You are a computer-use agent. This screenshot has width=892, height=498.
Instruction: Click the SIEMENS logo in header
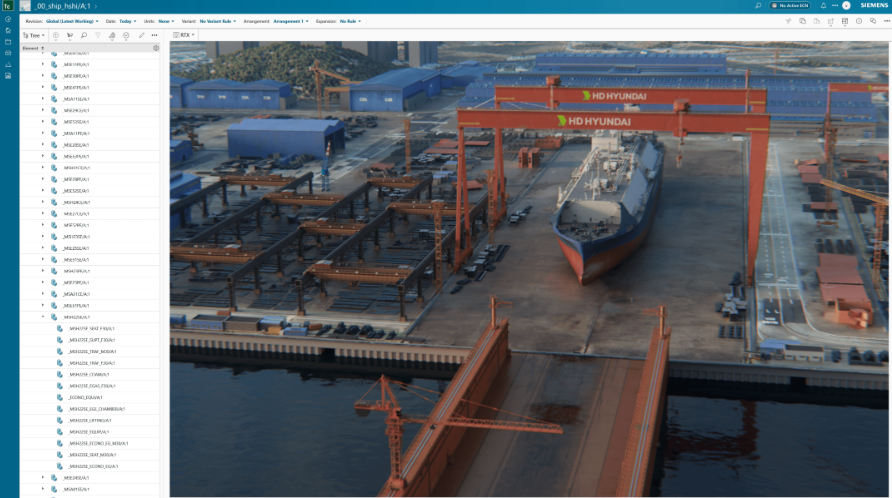(x=874, y=5)
